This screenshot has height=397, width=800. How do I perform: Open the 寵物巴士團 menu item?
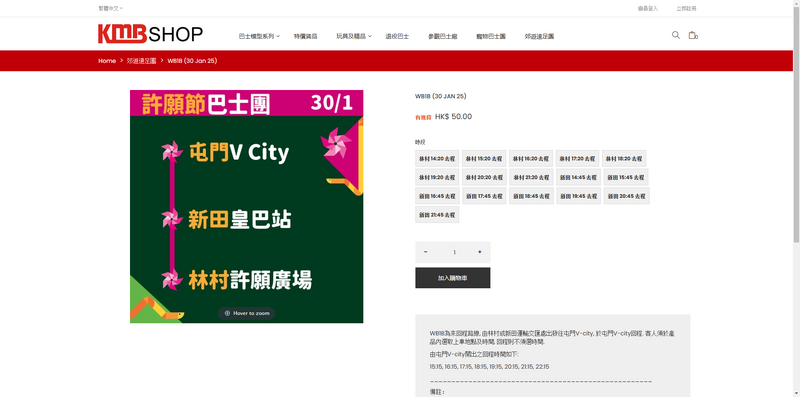point(491,37)
